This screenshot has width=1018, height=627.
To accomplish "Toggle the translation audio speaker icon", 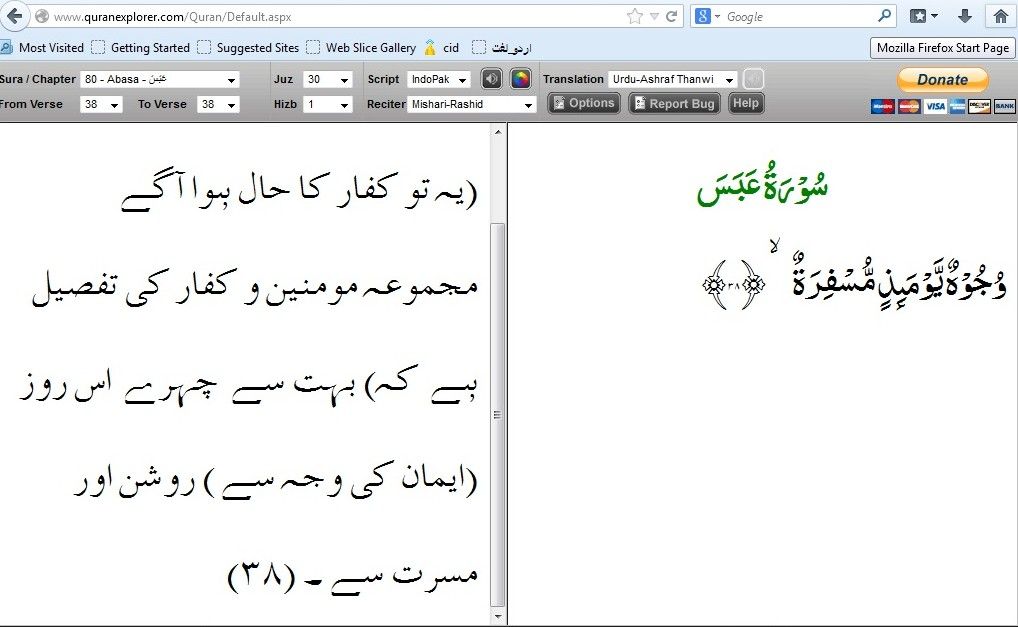I will click(753, 79).
